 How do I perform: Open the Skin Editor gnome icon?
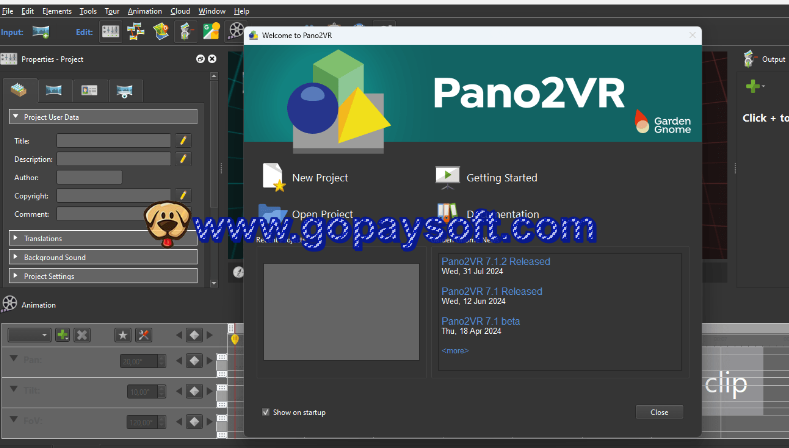click(x=186, y=32)
